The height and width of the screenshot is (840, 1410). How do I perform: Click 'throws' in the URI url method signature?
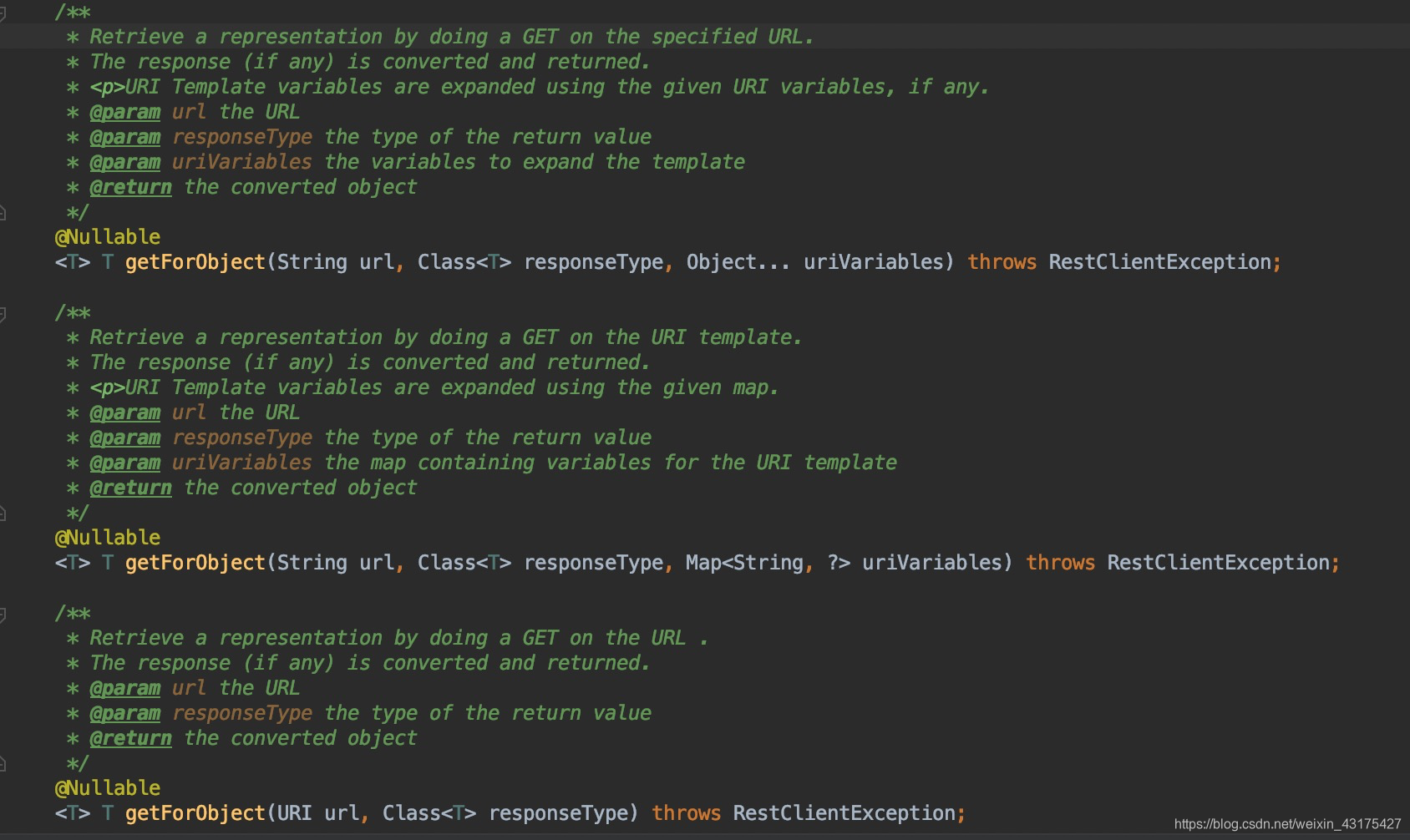point(686,813)
